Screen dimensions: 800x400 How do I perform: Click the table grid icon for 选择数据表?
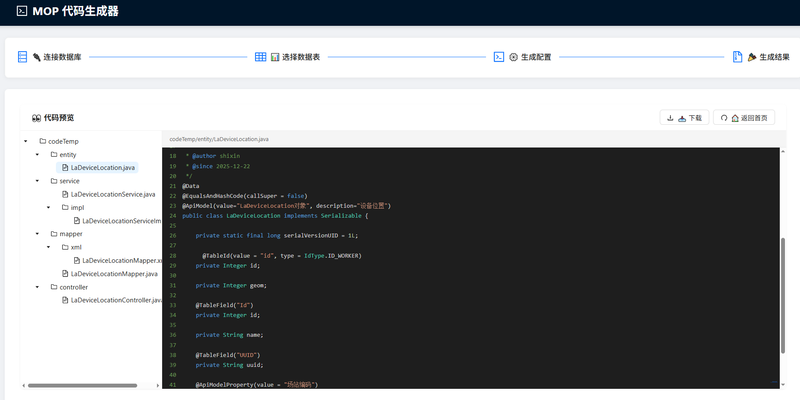pos(260,57)
